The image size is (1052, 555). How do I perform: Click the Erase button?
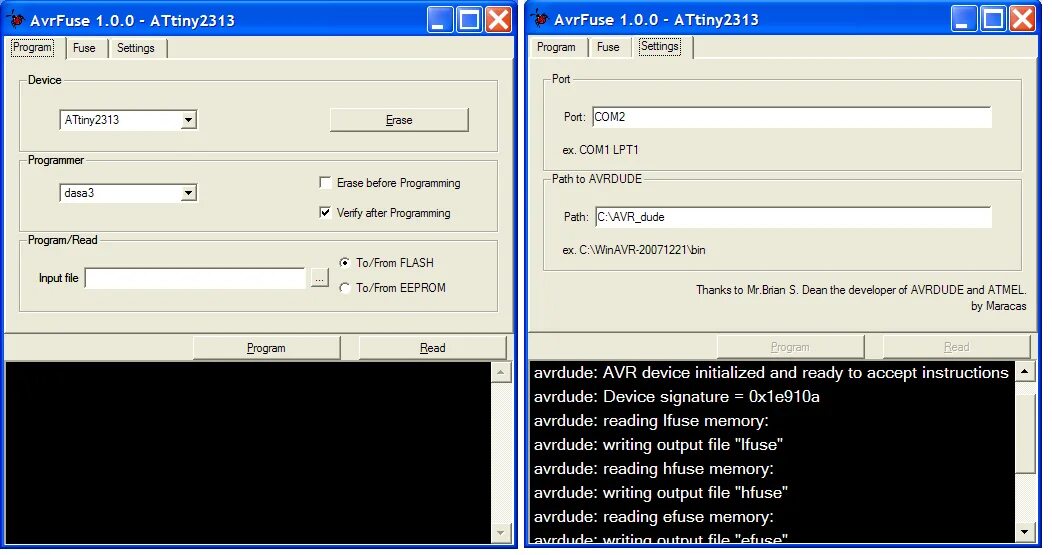[399, 120]
